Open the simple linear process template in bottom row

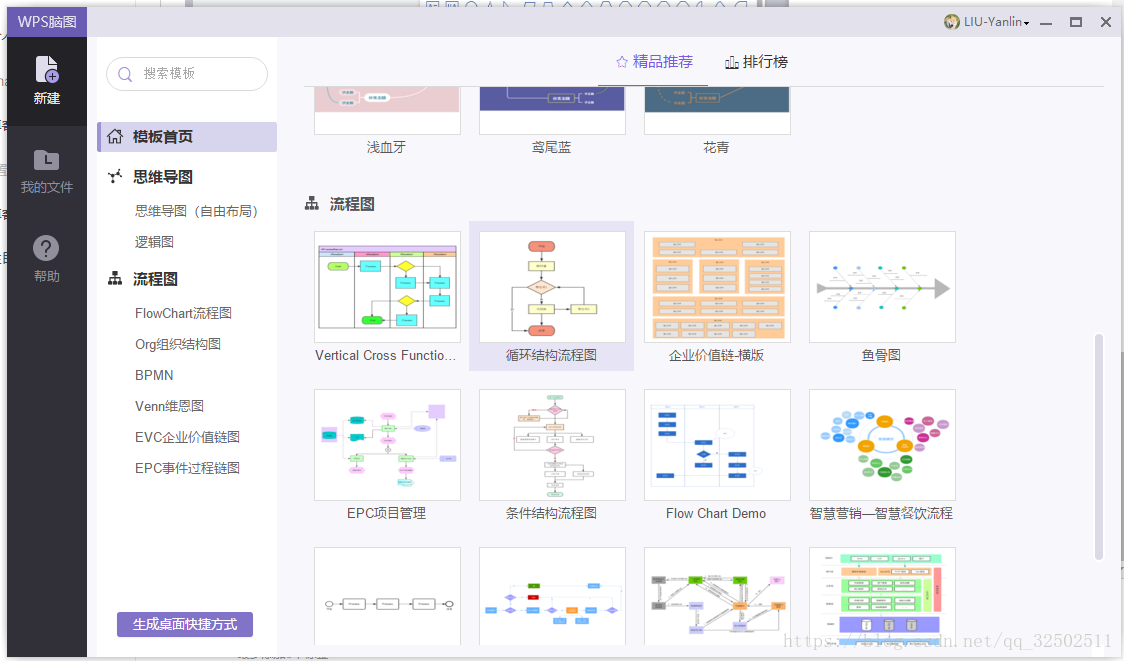387,596
